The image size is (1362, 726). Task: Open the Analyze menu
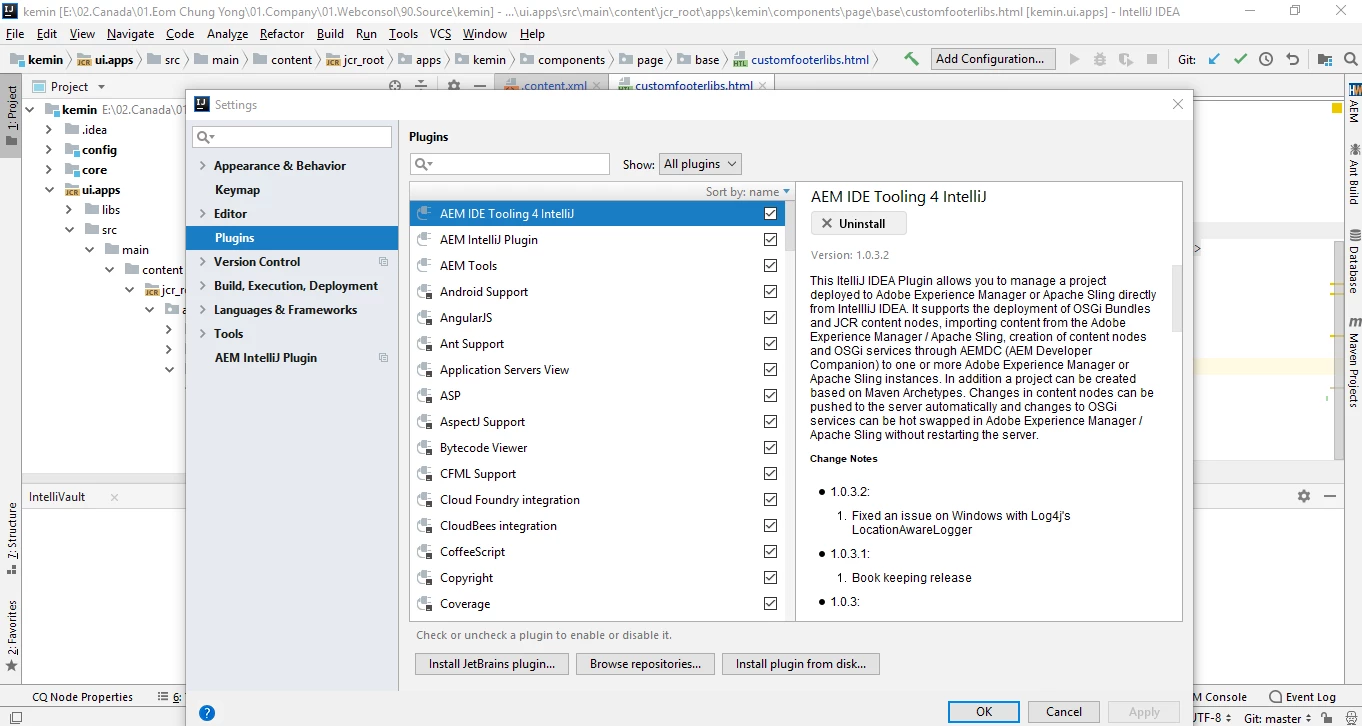(227, 34)
